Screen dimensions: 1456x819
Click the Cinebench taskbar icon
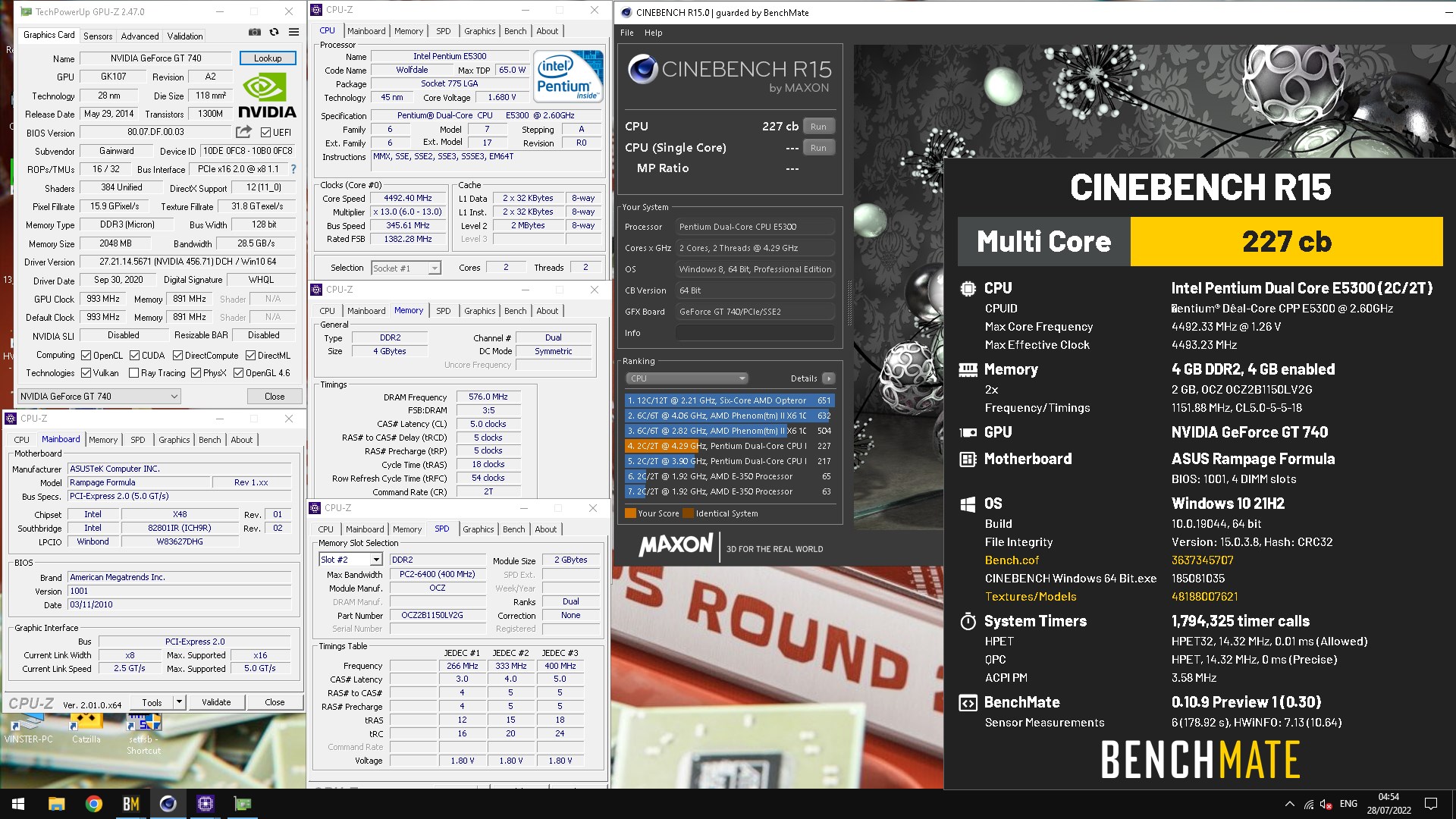pos(168,804)
